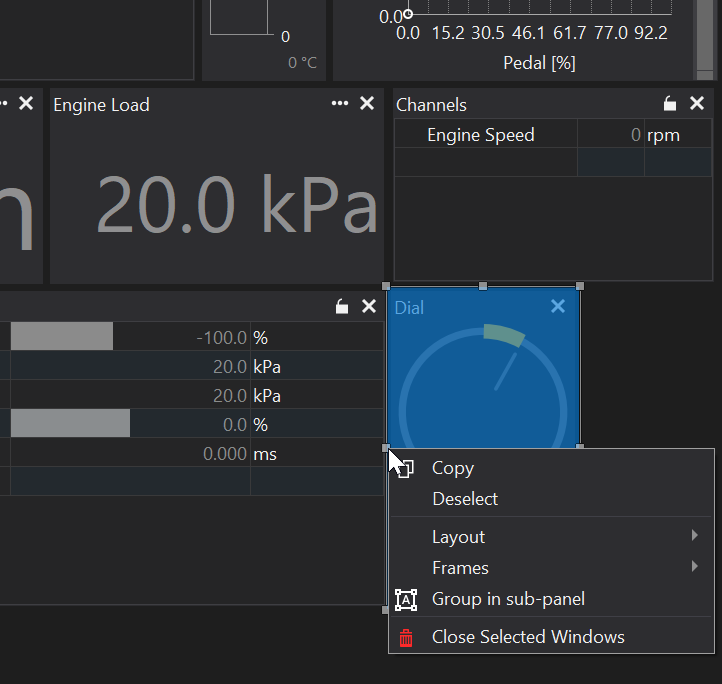
Task: Toggle the Channels panel lock icon
Action: click(670, 104)
